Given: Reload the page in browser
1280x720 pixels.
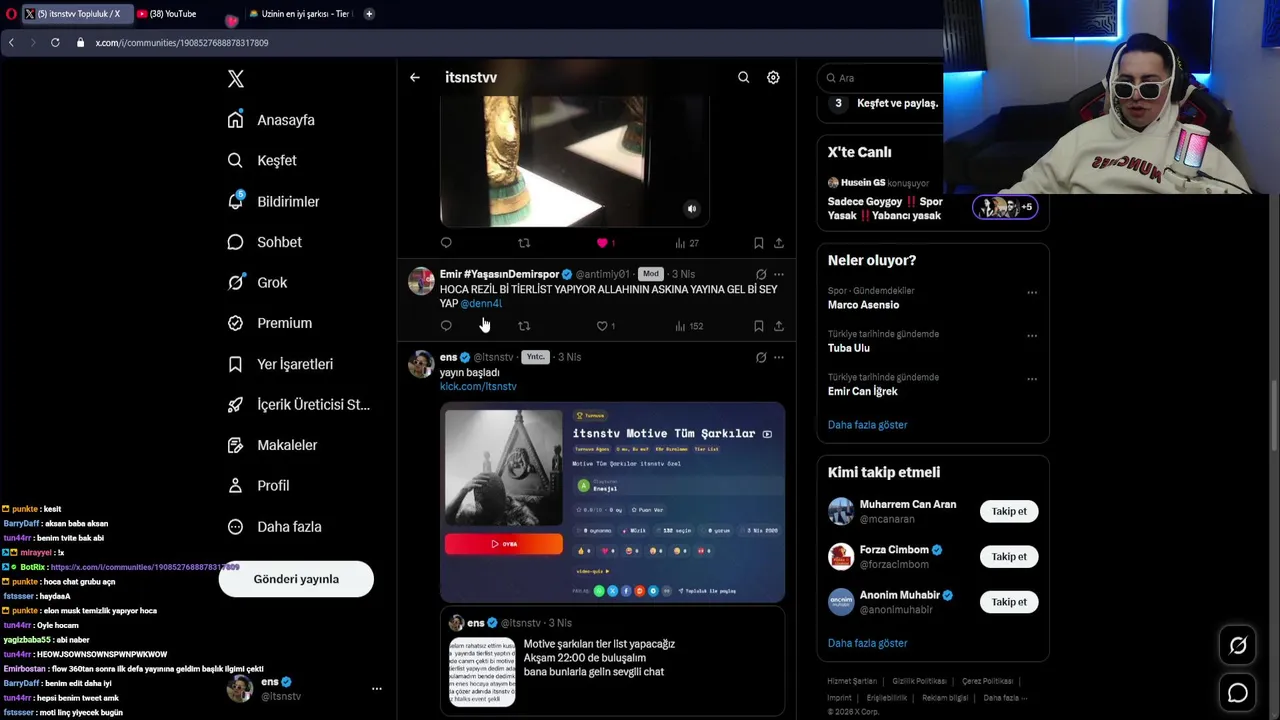Looking at the screenshot, I should pyautogui.click(x=55, y=43).
